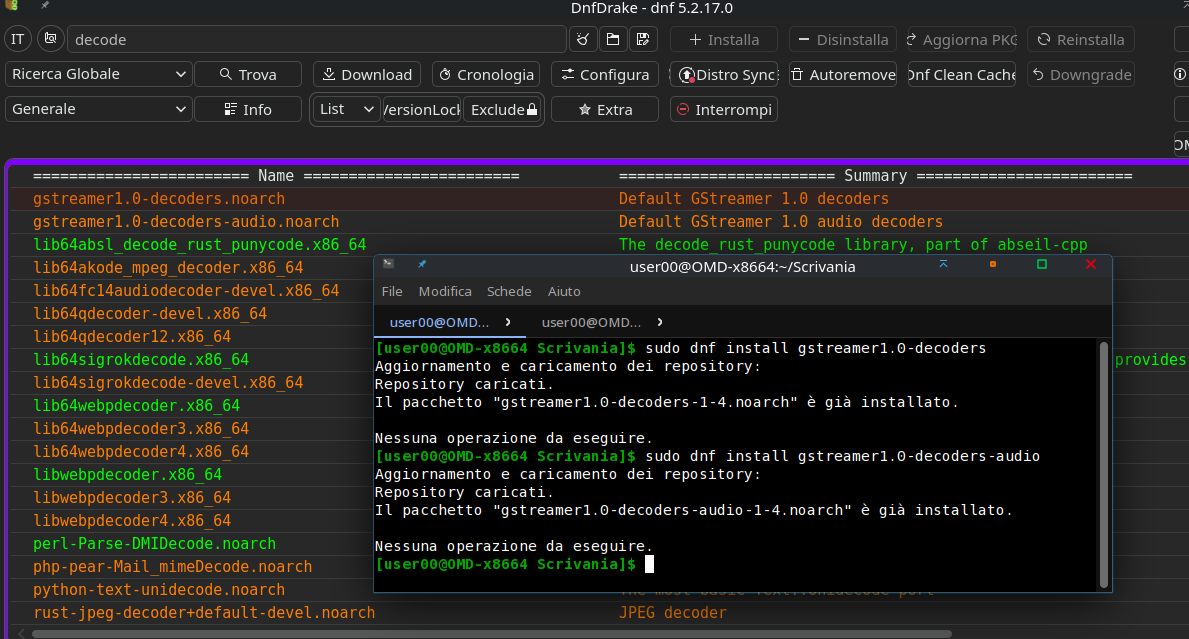This screenshot has width=1189, height=639.
Task: Clear the search field with the broom icon
Action: point(582,39)
